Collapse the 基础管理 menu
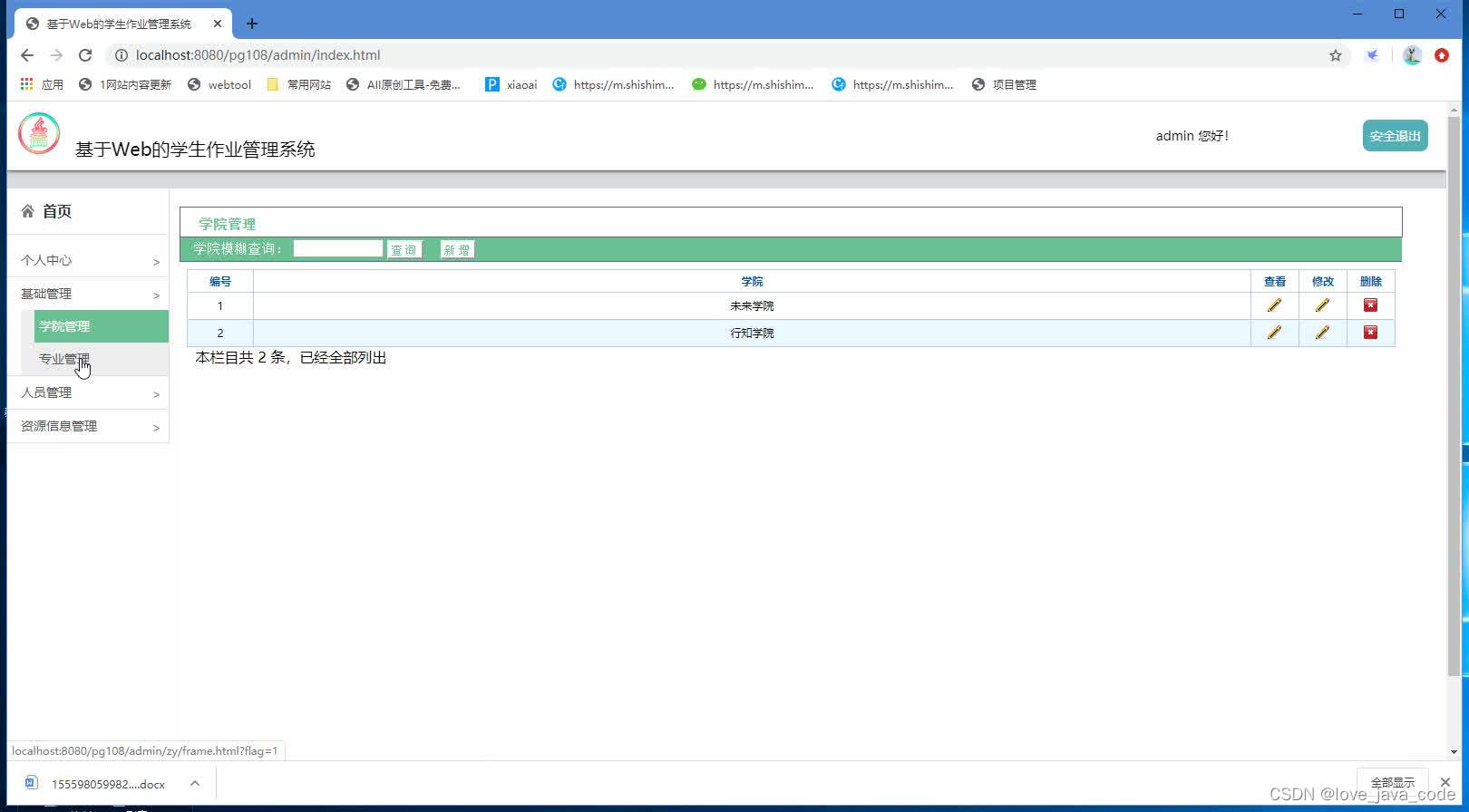The image size is (1469, 812). pos(88,294)
